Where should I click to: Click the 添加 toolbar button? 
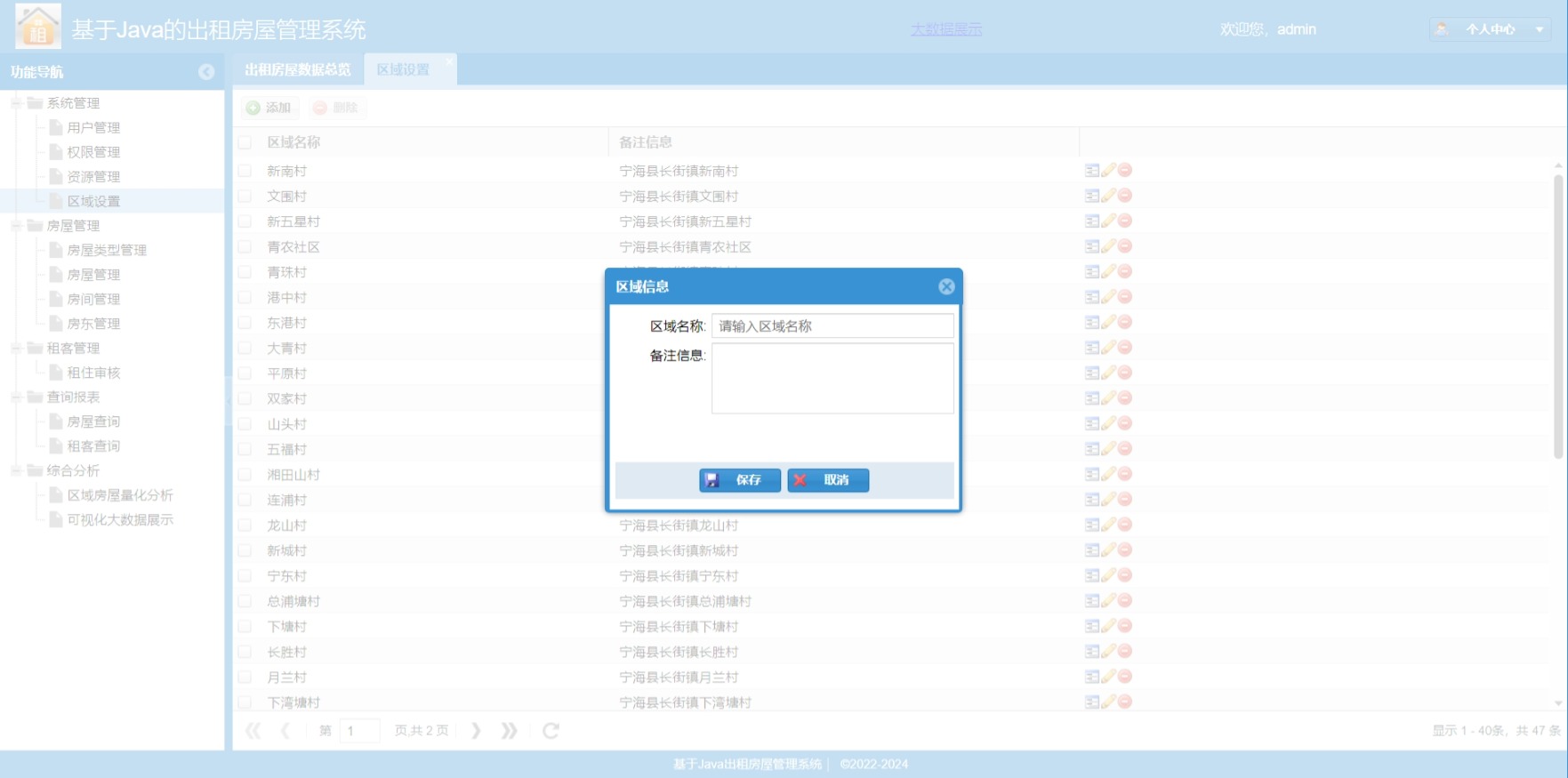coord(269,108)
